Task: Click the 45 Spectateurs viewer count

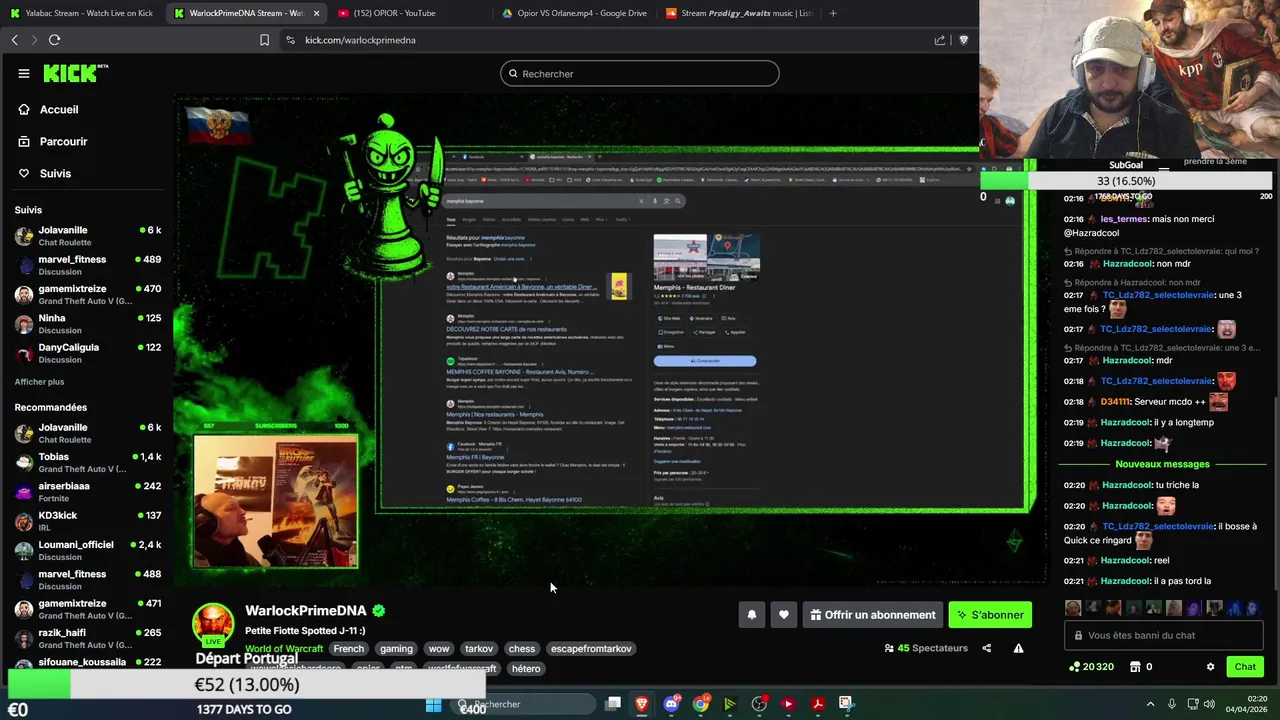Action: [x=926, y=648]
